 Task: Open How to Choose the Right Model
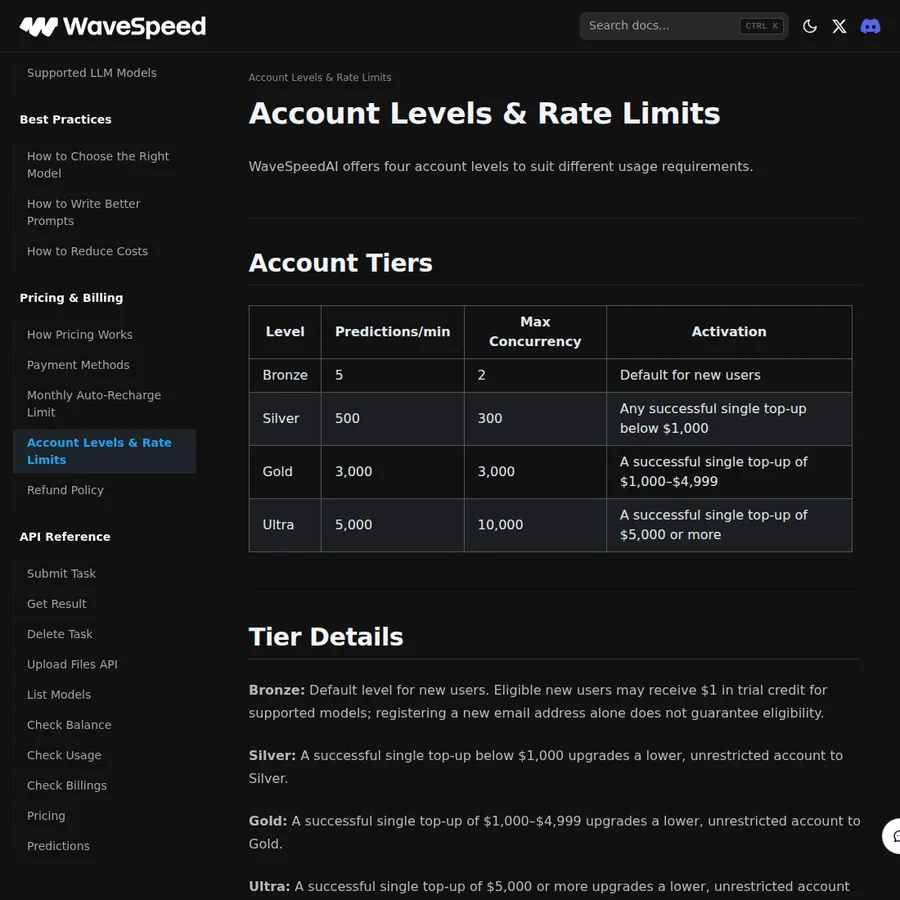coord(98,165)
